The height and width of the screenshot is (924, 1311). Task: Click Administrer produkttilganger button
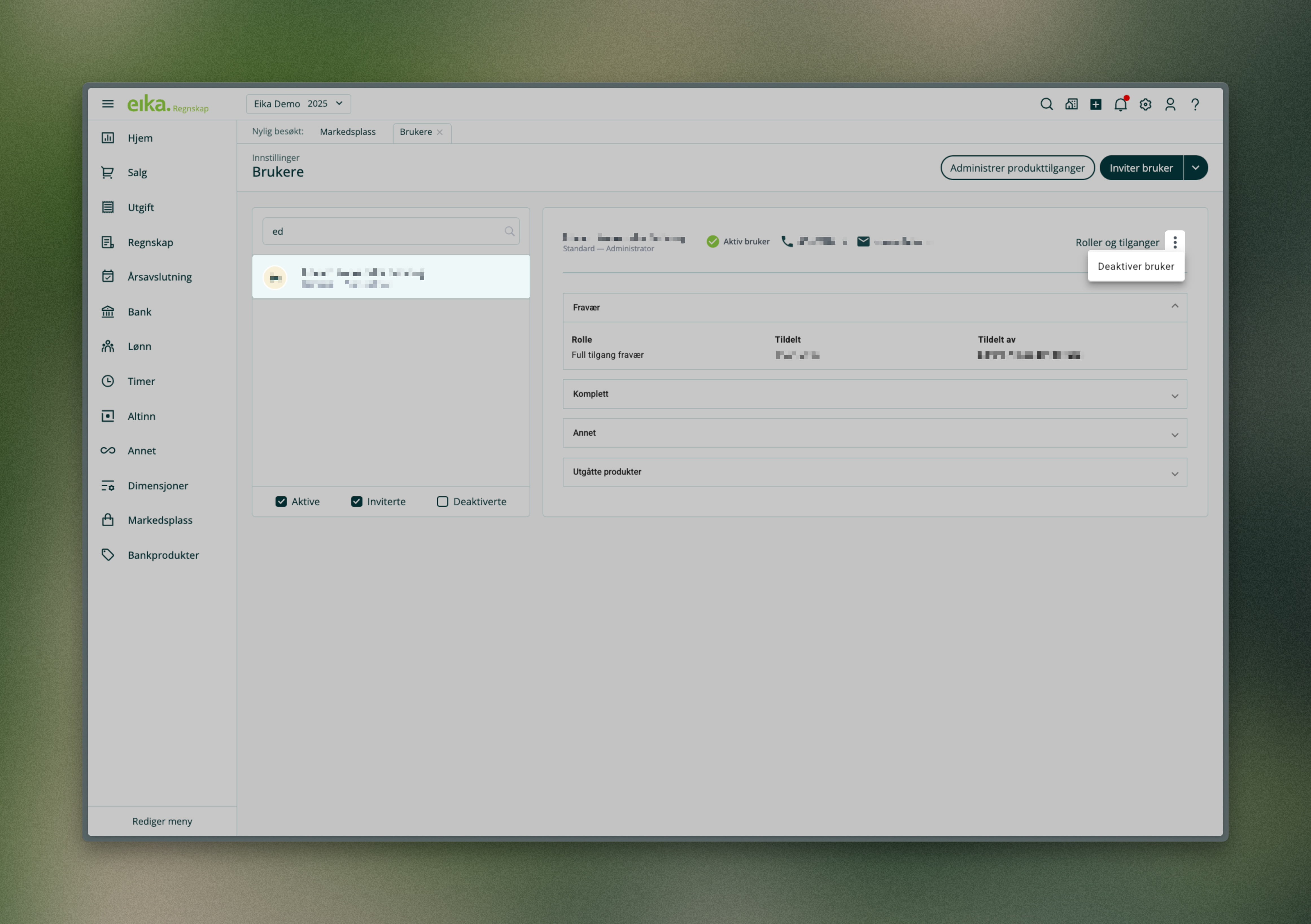coord(1017,168)
